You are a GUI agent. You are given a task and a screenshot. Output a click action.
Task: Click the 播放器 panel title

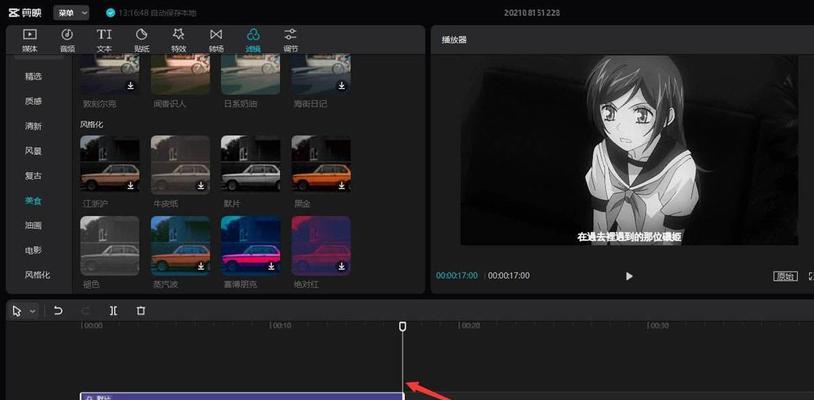click(x=454, y=39)
